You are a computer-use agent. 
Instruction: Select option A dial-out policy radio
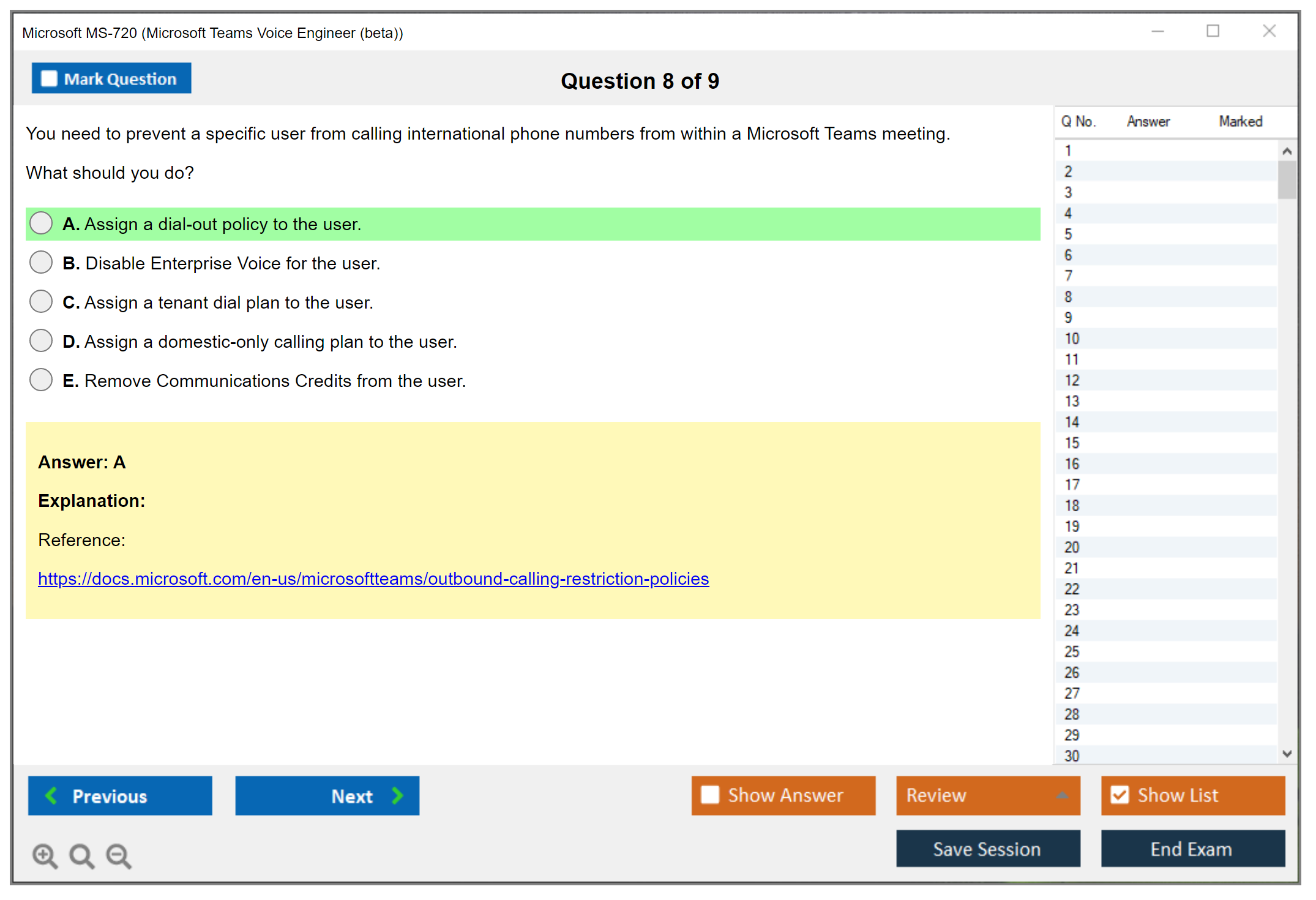(41, 223)
